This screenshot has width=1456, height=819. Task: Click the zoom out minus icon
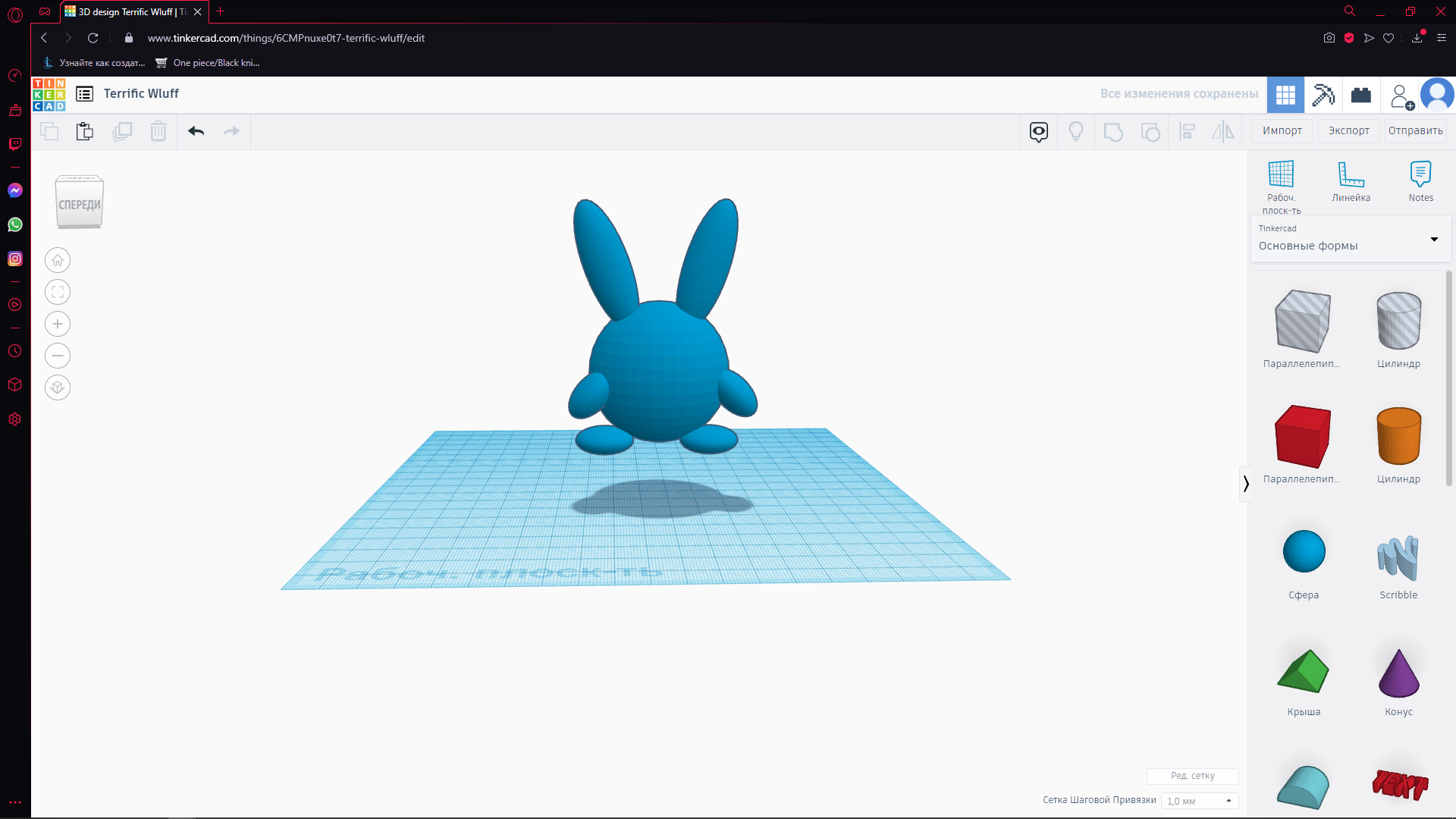[x=58, y=356]
